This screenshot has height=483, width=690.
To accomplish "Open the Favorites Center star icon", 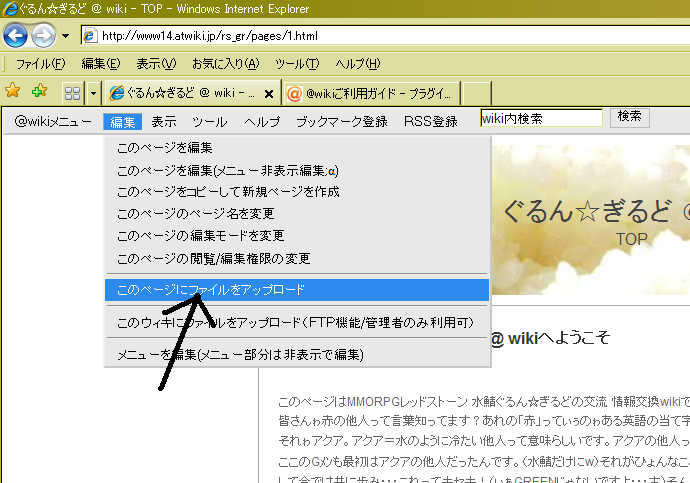I will coord(13,91).
